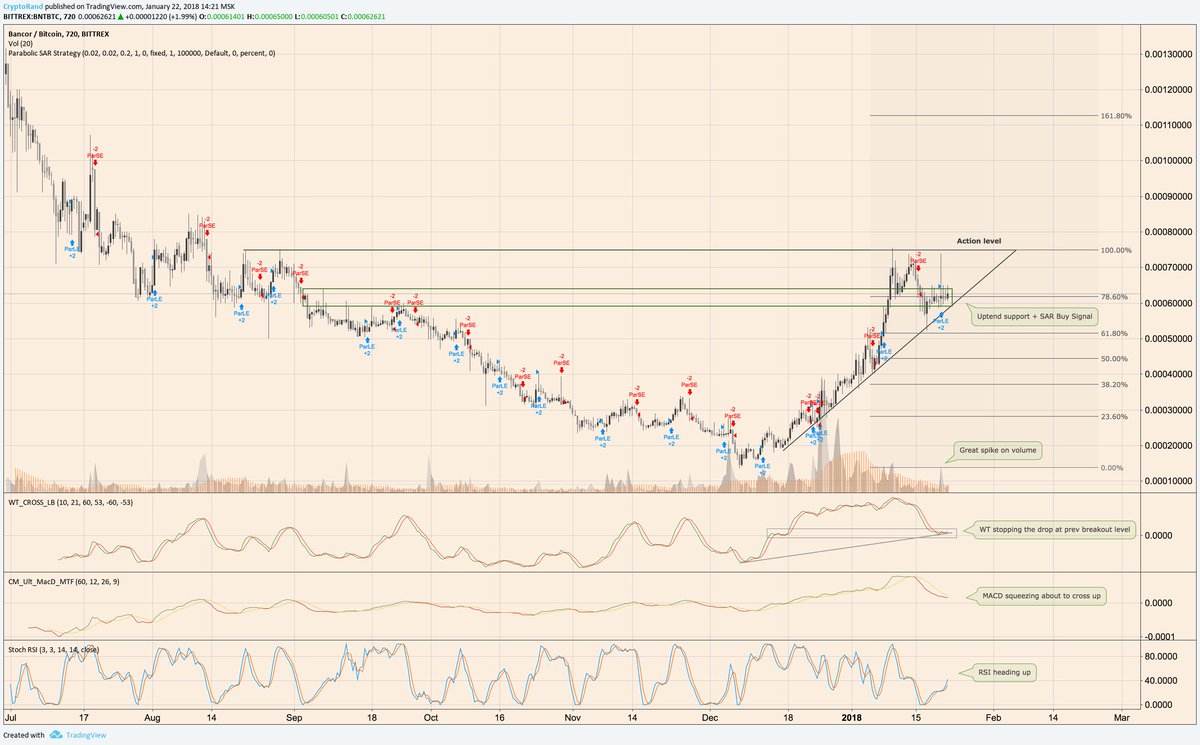Click the Nov label on time axis

572,718
